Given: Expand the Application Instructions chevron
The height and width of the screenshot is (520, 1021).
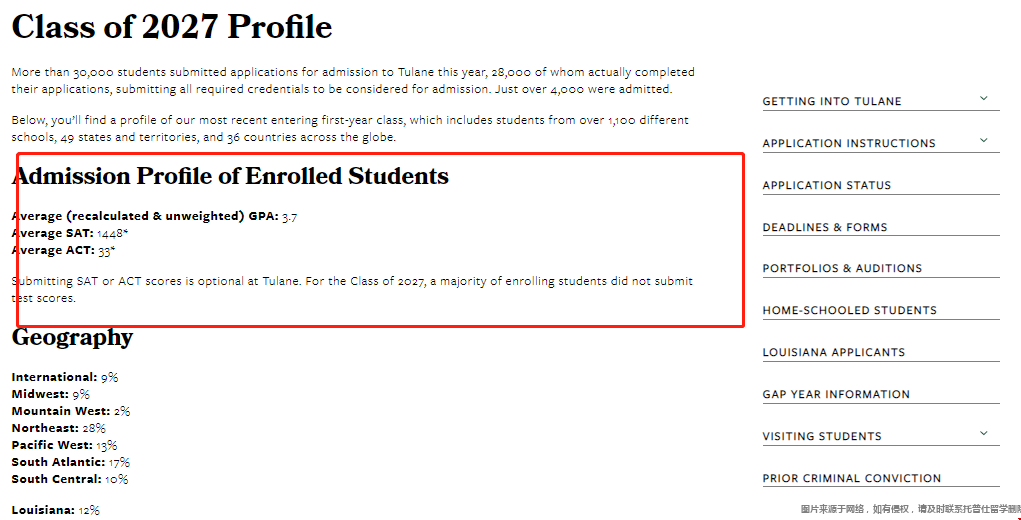Looking at the screenshot, I should click(x=983, y=140).
